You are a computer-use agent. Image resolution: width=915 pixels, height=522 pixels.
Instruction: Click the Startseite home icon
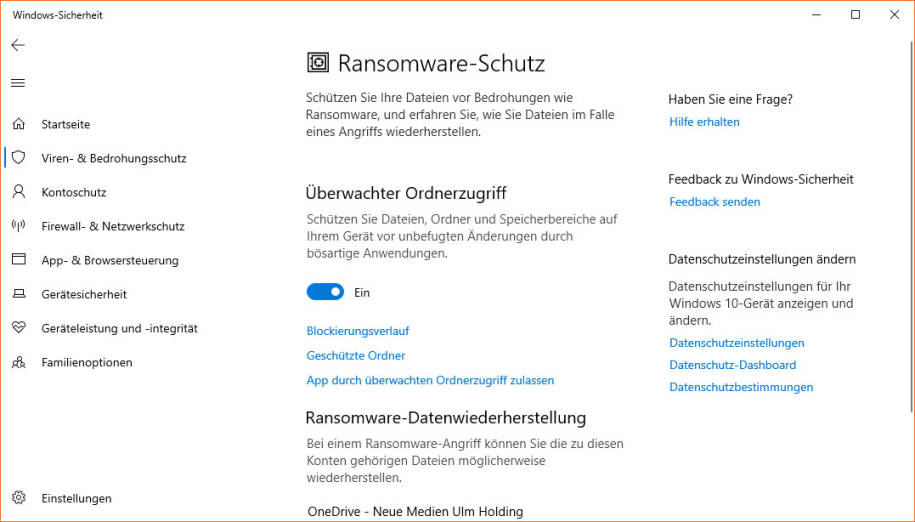19,124
